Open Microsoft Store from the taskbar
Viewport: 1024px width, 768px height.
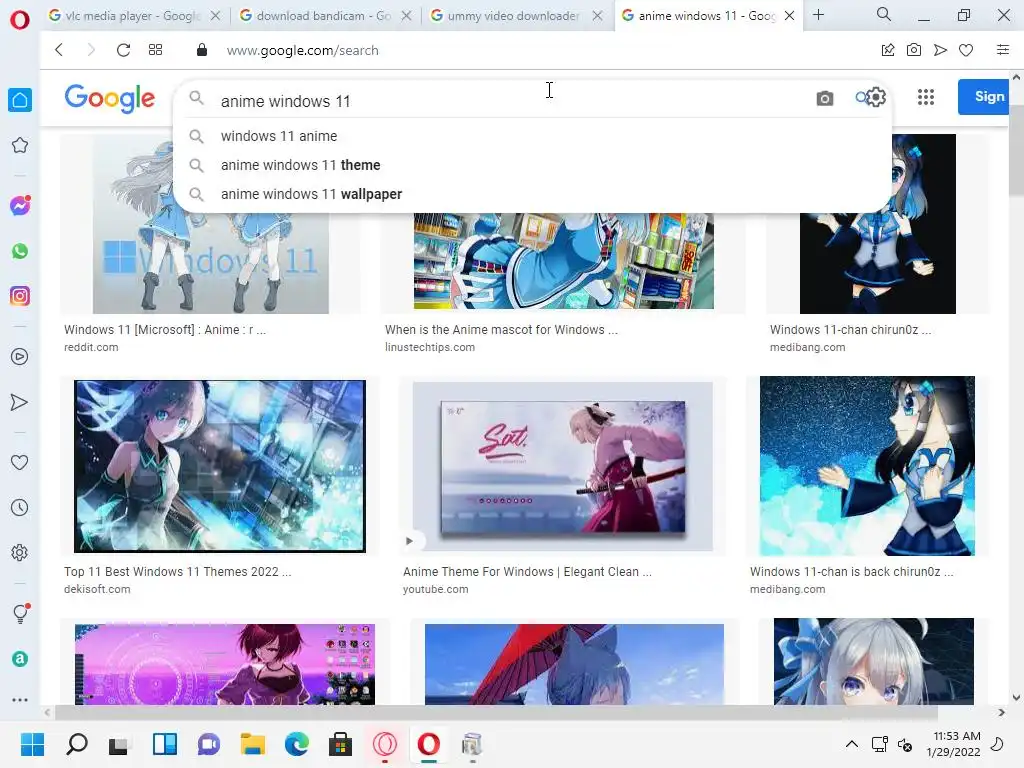[x=340, y=744]
